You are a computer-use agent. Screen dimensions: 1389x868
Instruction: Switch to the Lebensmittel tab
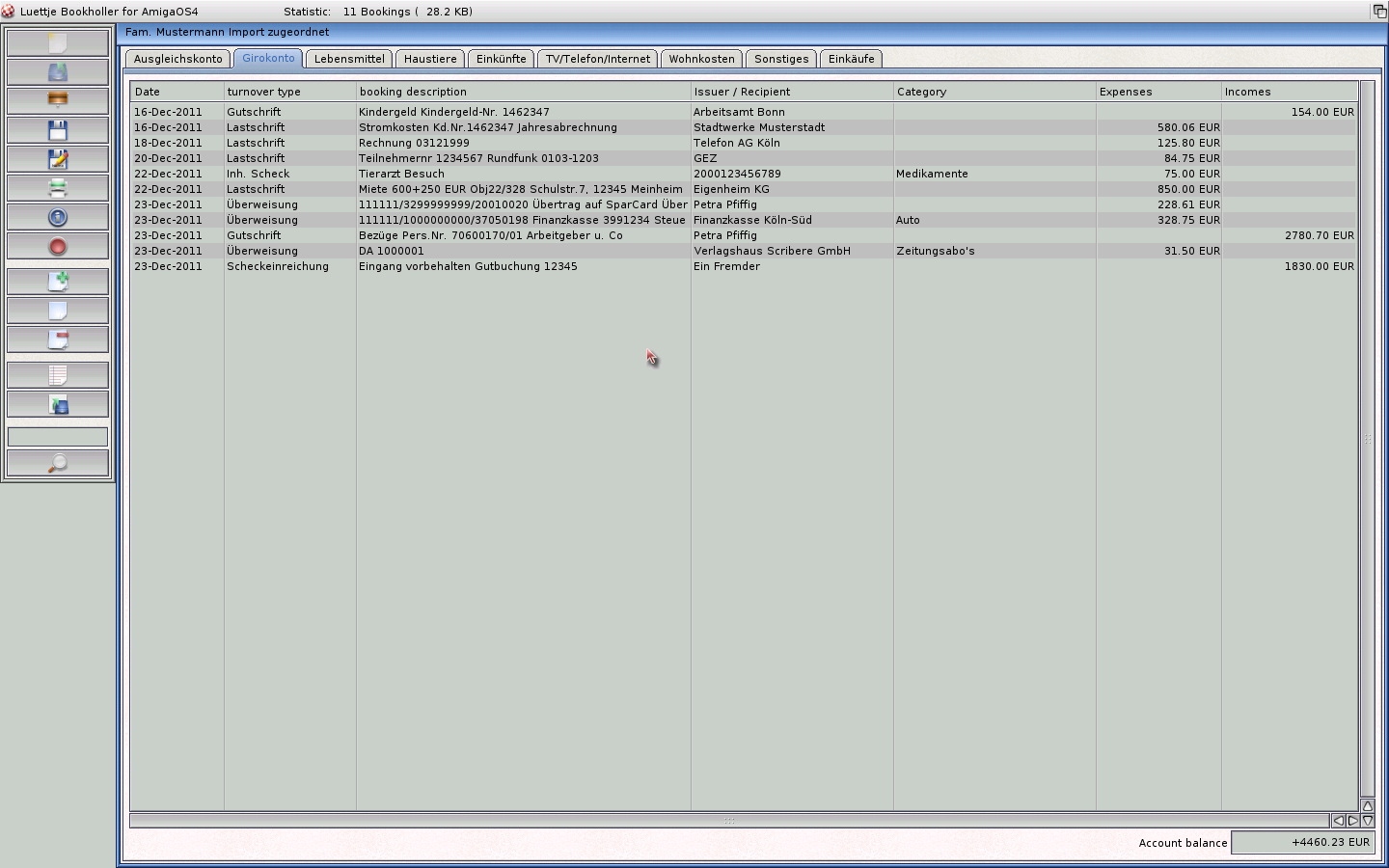click(x=349, y=59)
